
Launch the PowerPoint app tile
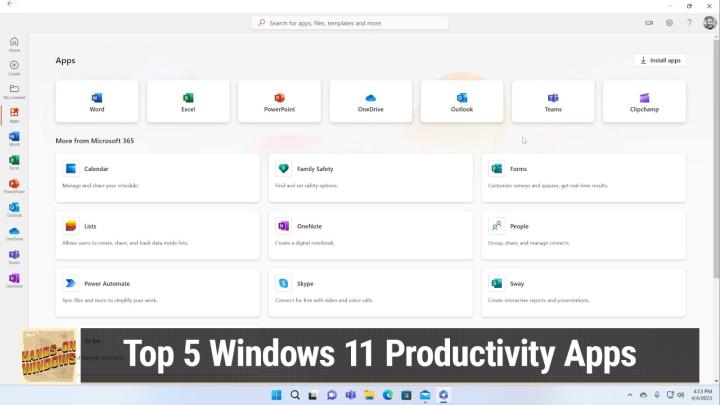click(279, 101)
